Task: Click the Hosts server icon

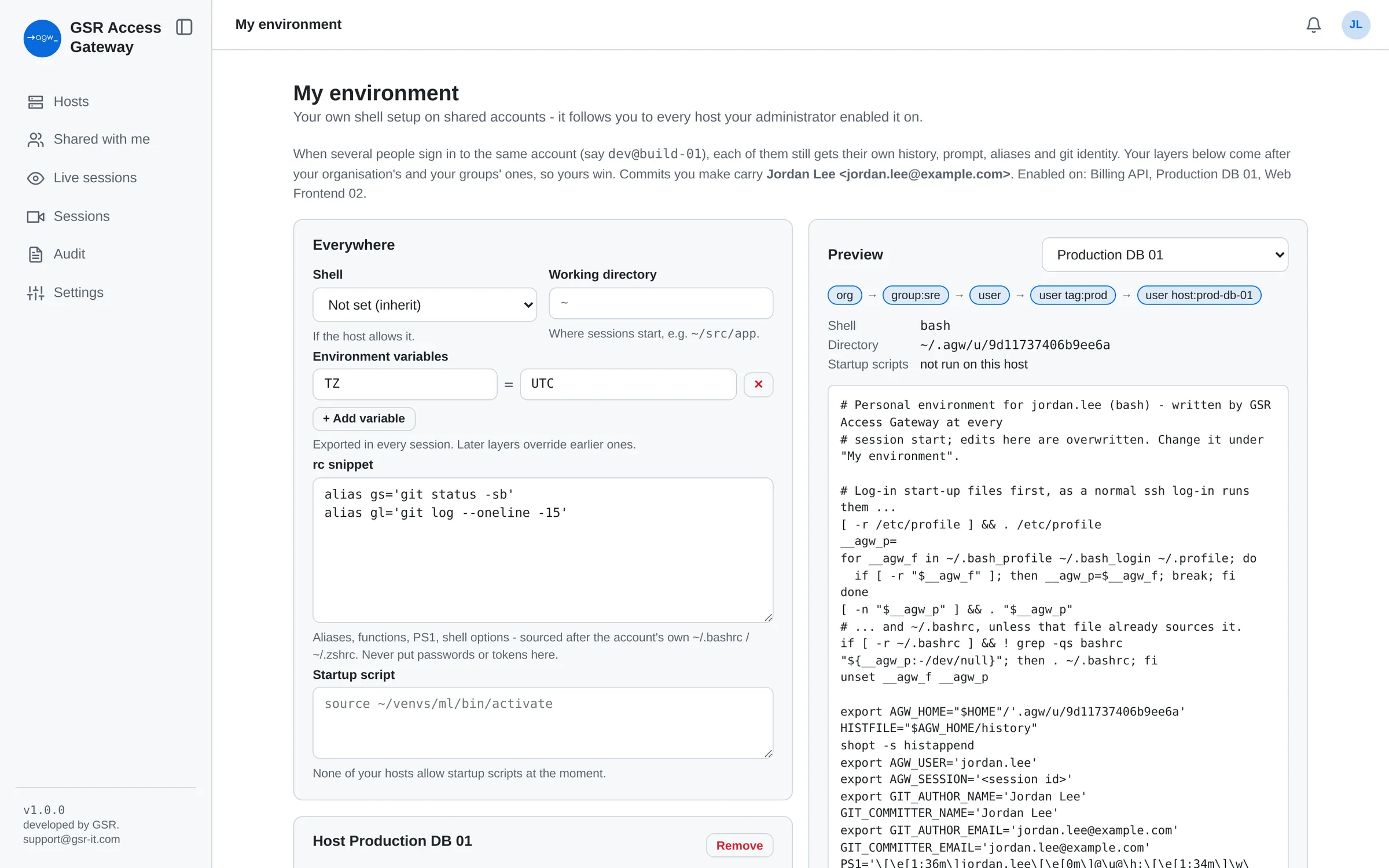Action: (35, 102)
